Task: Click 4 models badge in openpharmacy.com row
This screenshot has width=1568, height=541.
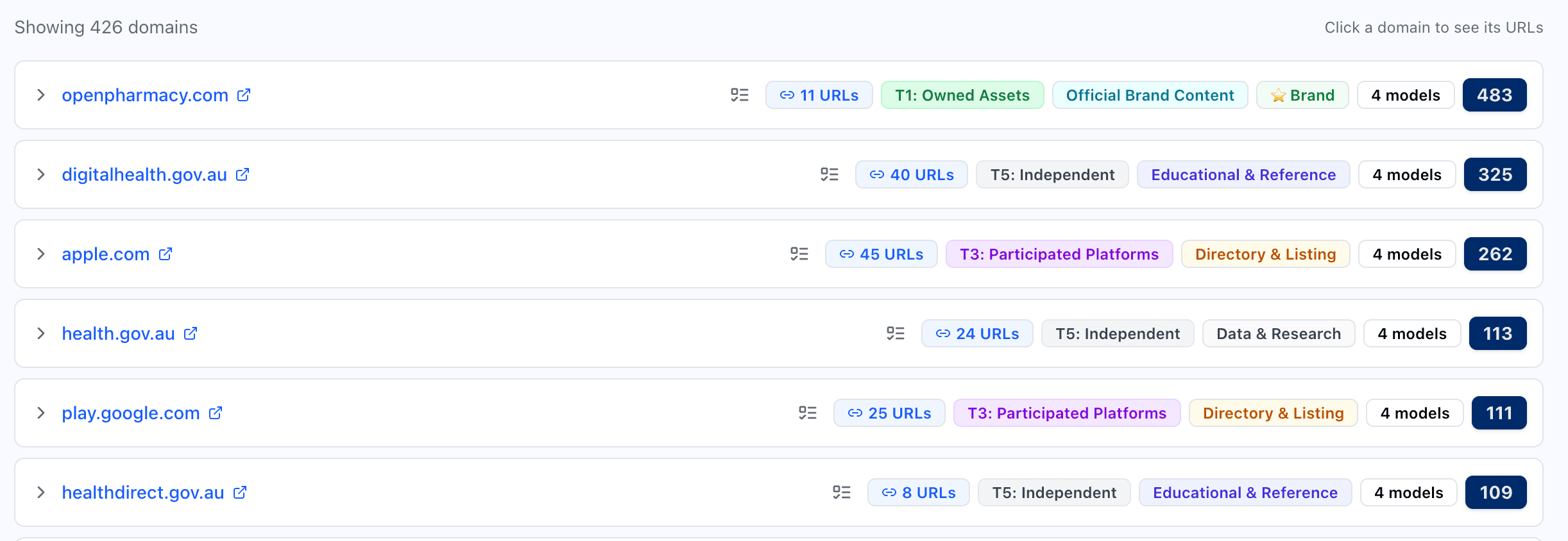Action: point(1406,95)
